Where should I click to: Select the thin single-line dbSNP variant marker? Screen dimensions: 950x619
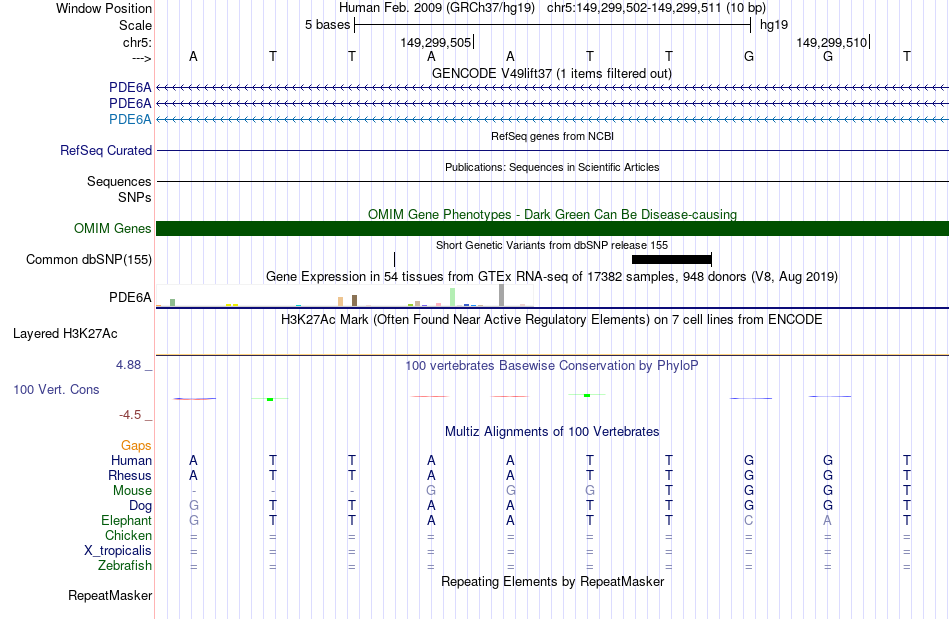[394, 259]
